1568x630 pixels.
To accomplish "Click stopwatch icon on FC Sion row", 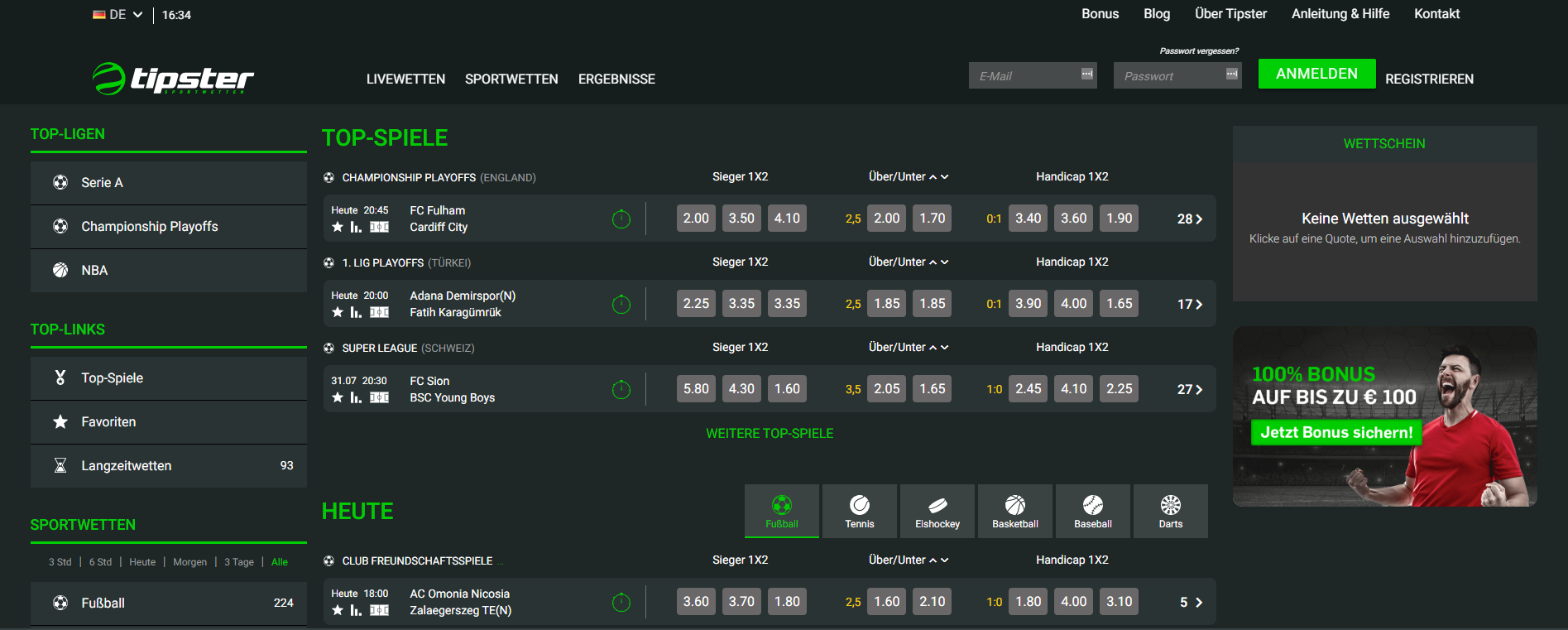I will (x=621, y=389).
